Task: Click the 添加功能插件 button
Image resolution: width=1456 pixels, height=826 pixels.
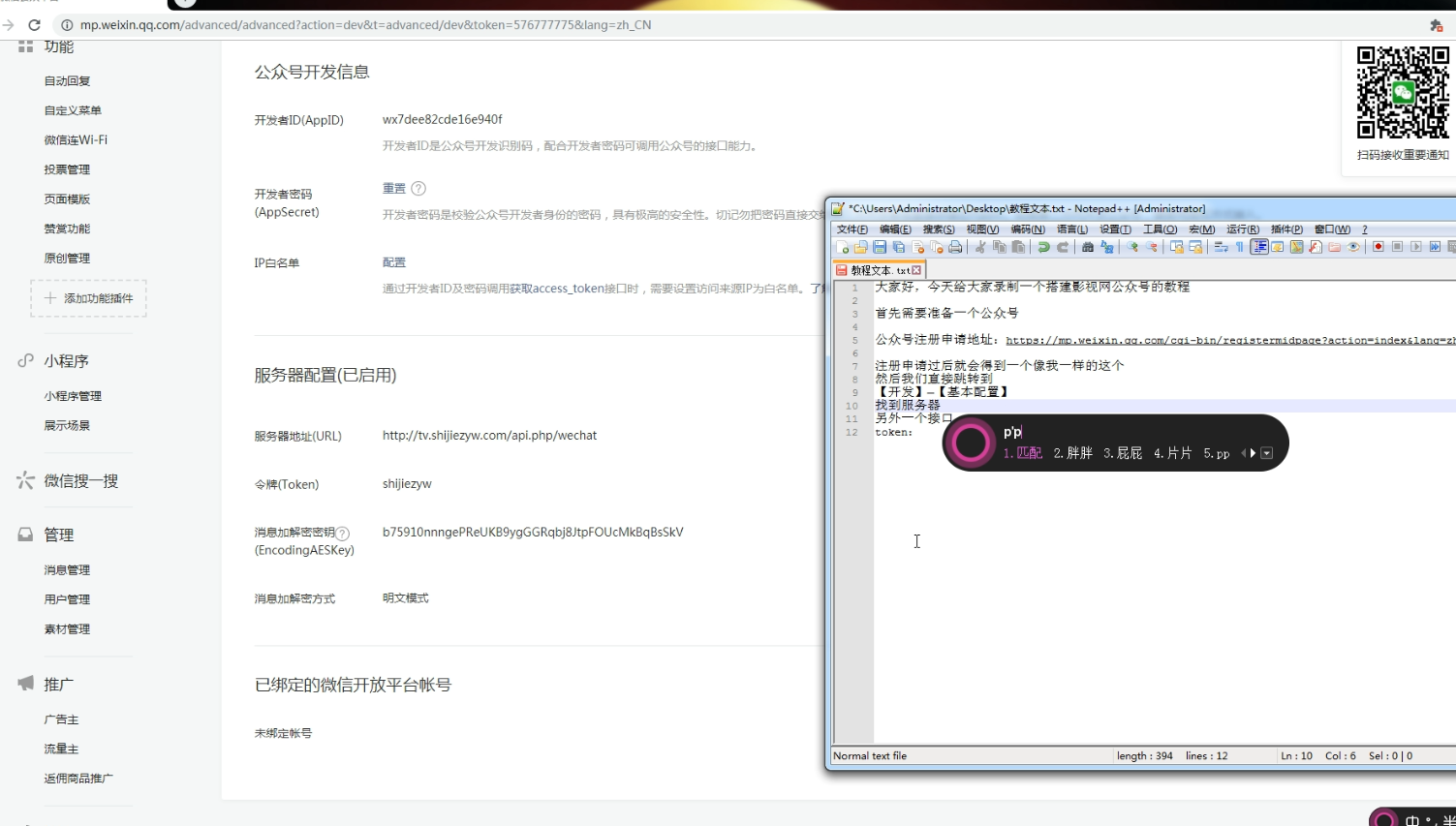Action: tap(88, 298)
